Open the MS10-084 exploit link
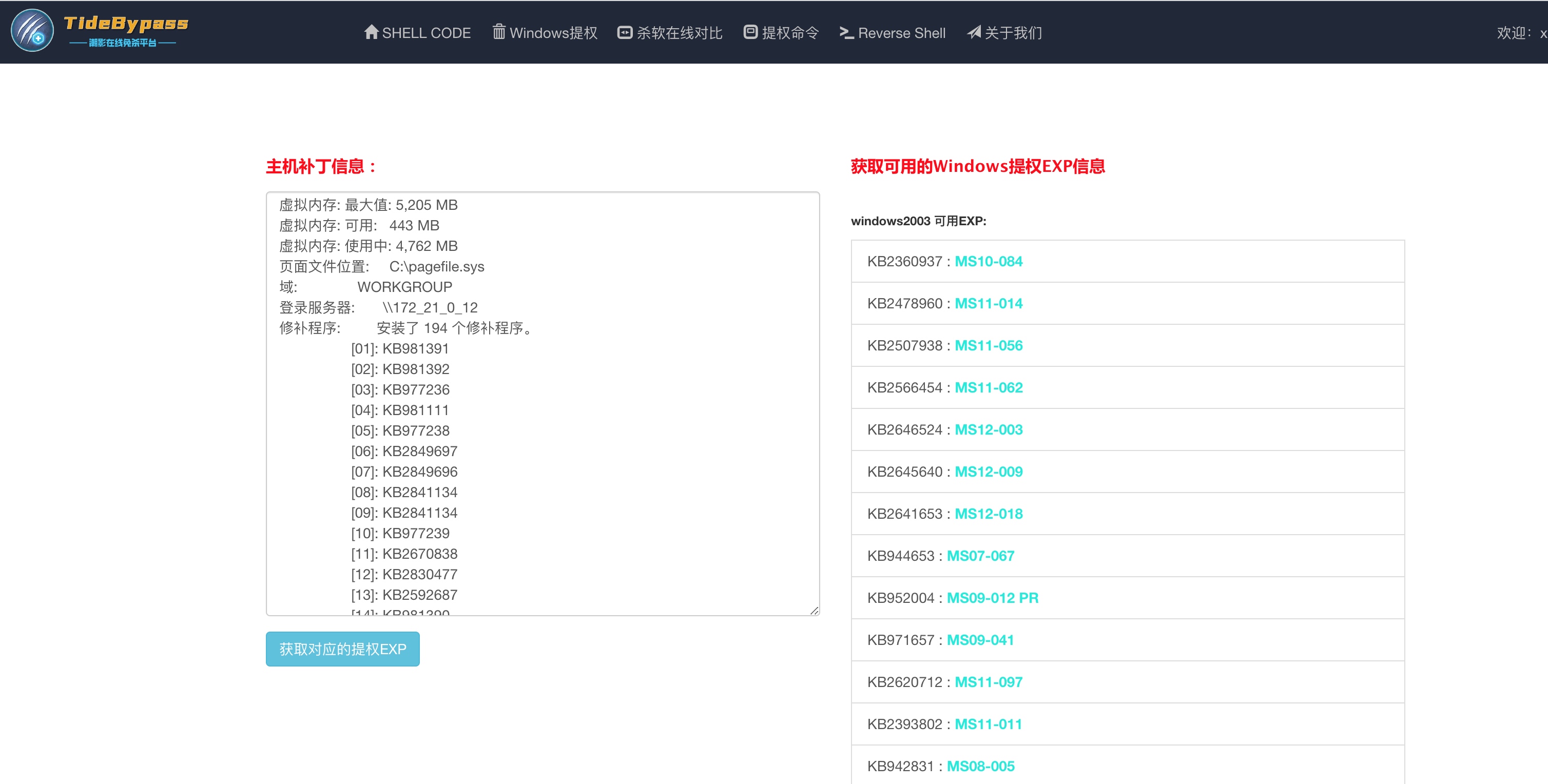Viewport: 1548px width, 784px height. coord(988,261)
